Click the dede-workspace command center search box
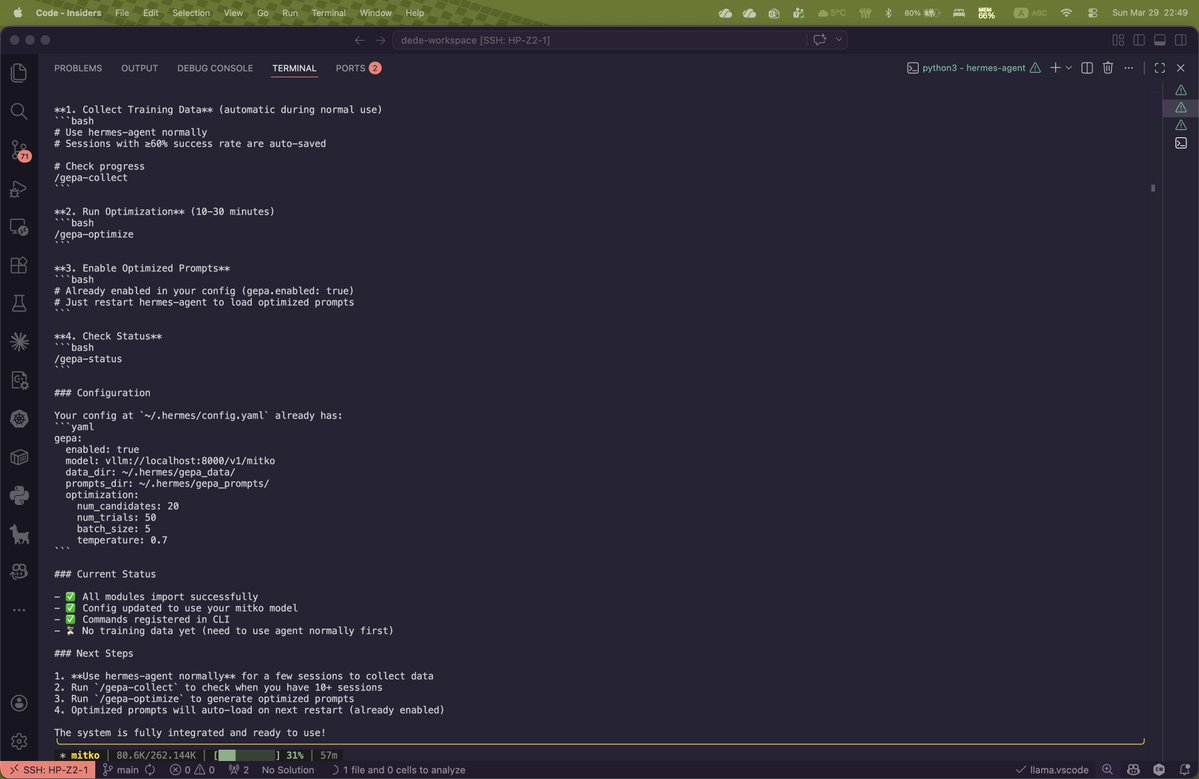This screenshot has height=779, width=1199. pyautogui.click(x=599, y=40)
